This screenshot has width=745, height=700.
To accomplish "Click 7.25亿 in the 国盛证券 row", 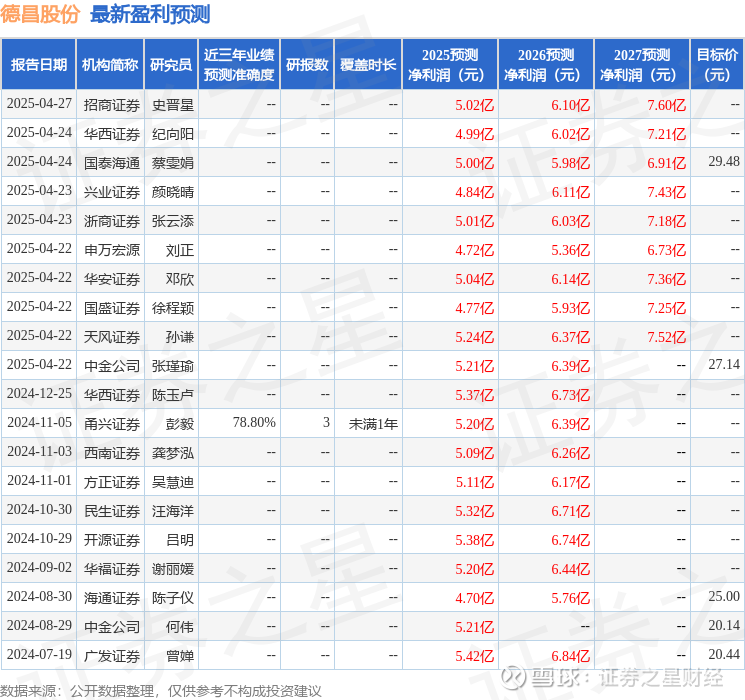I will pyautogui.click(x=666, y=308).
